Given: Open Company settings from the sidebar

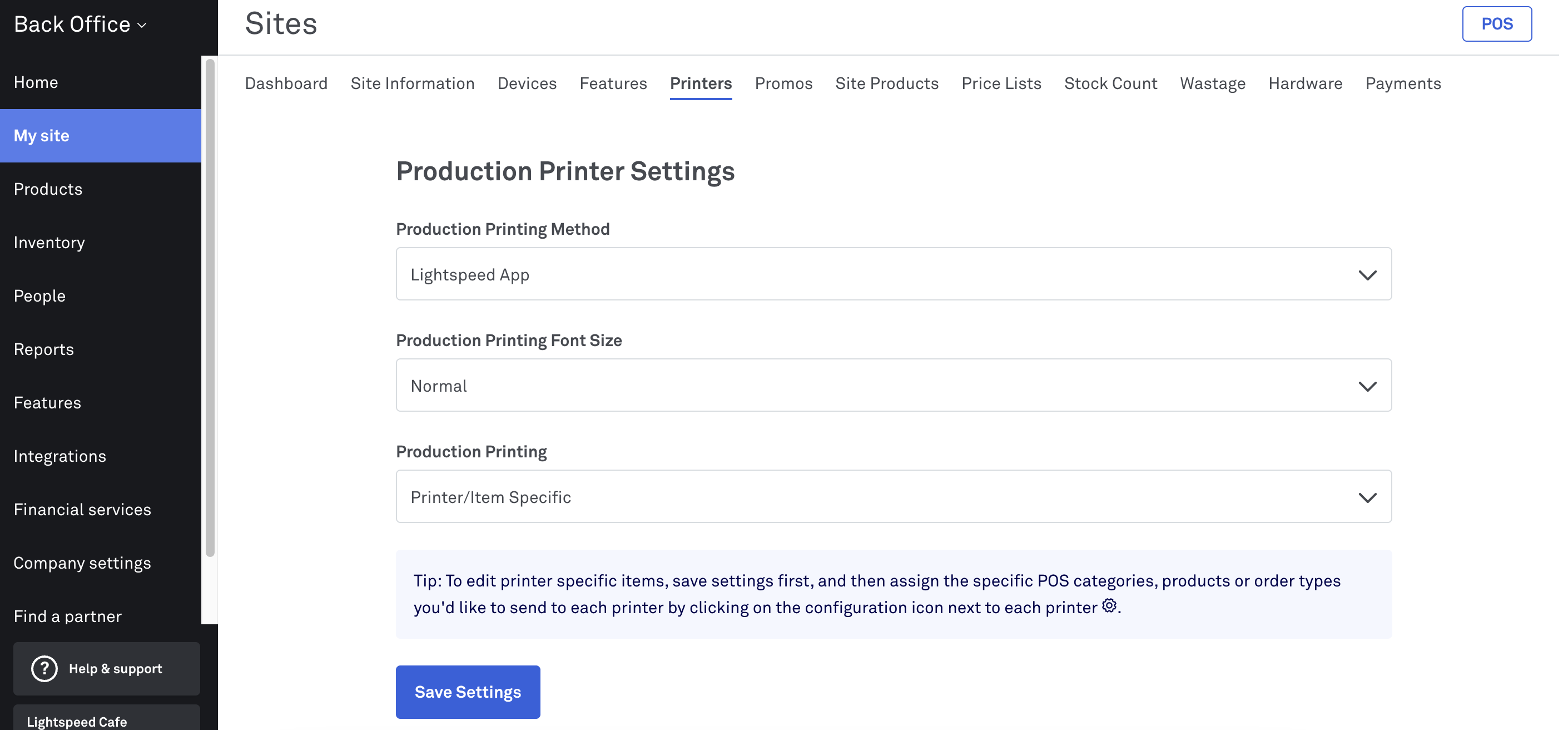Looking at the screenshot, I should click(82, 563).
